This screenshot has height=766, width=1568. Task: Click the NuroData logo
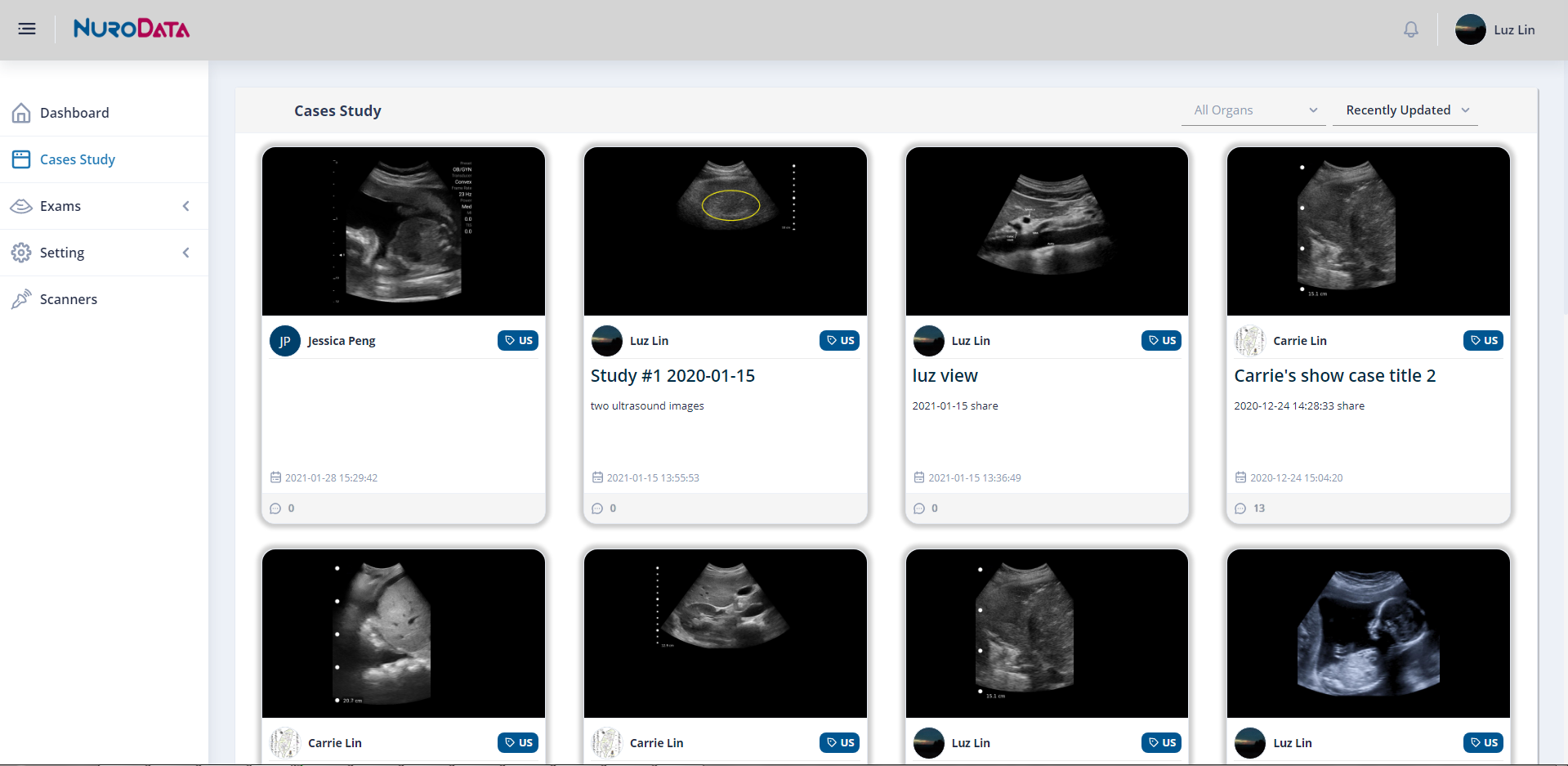pyautogui.click(x=132, y=29)
